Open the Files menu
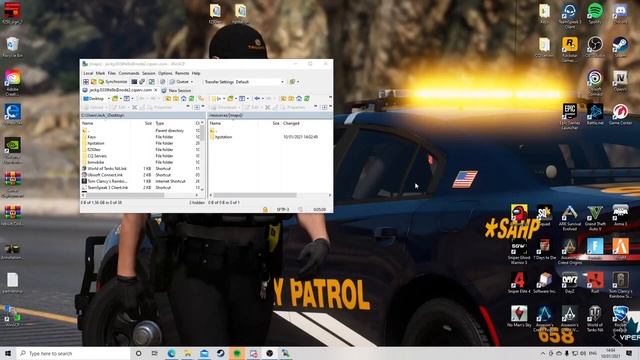This screenshot has height=360, width=640. pyautogui.click(x=112, y=73)
